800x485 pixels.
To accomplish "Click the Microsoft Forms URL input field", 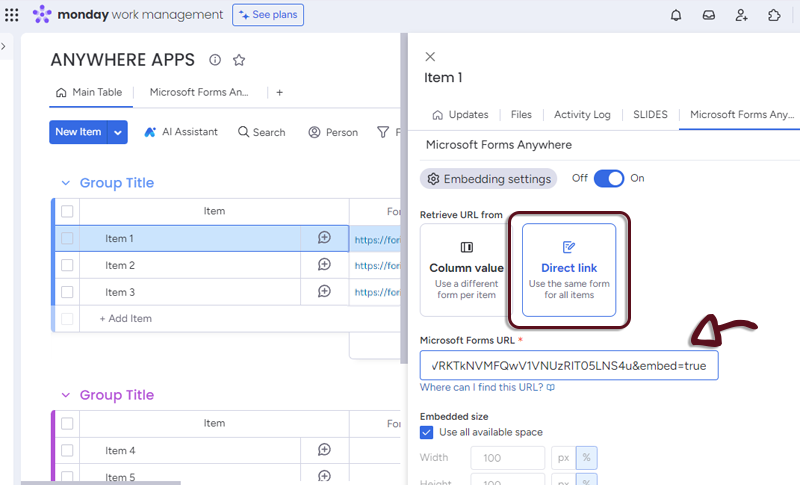I will coord(568,366).
